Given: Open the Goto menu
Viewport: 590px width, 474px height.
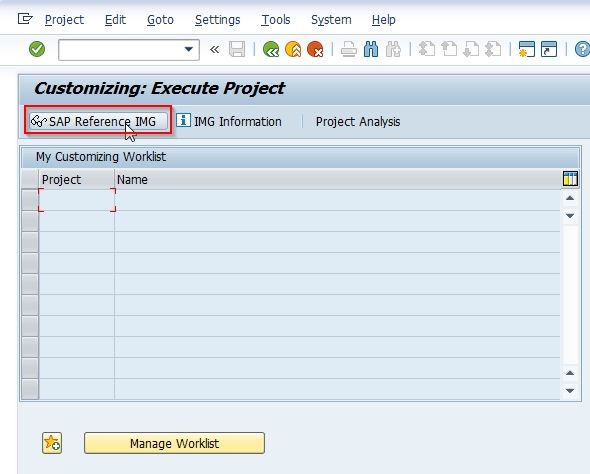Looking at the screenshot, I should [160, 20].
